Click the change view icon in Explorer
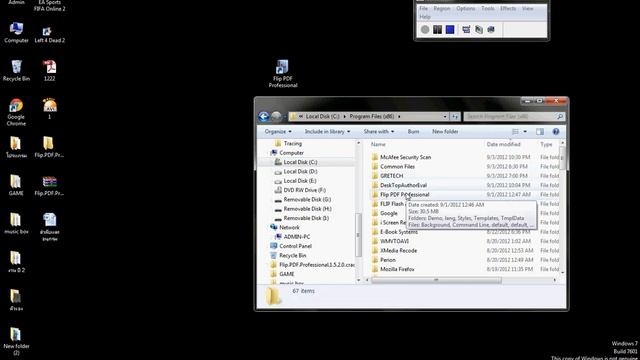 pyautogui.click(x=516, y=131)
